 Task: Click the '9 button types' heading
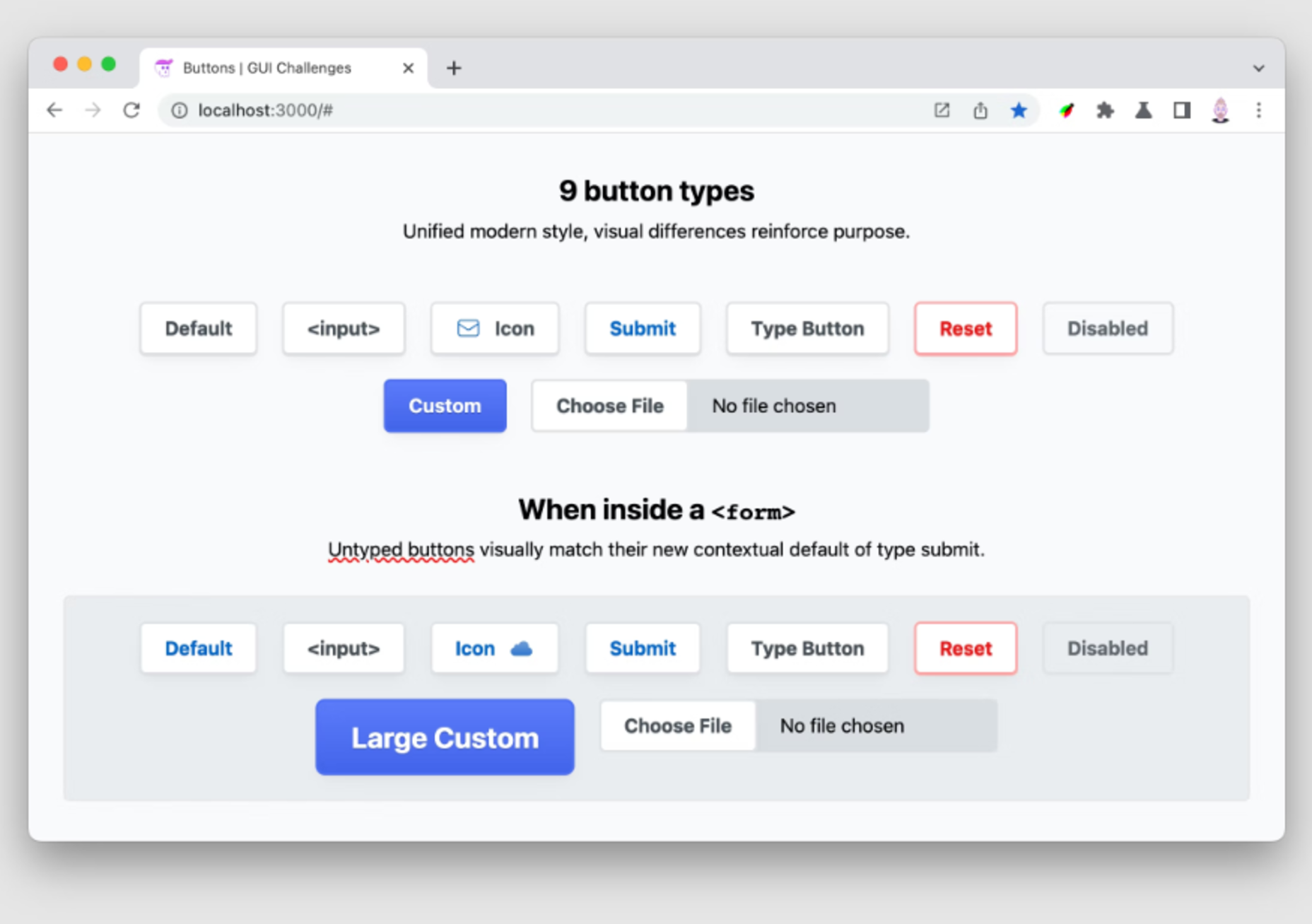[656, 191]
